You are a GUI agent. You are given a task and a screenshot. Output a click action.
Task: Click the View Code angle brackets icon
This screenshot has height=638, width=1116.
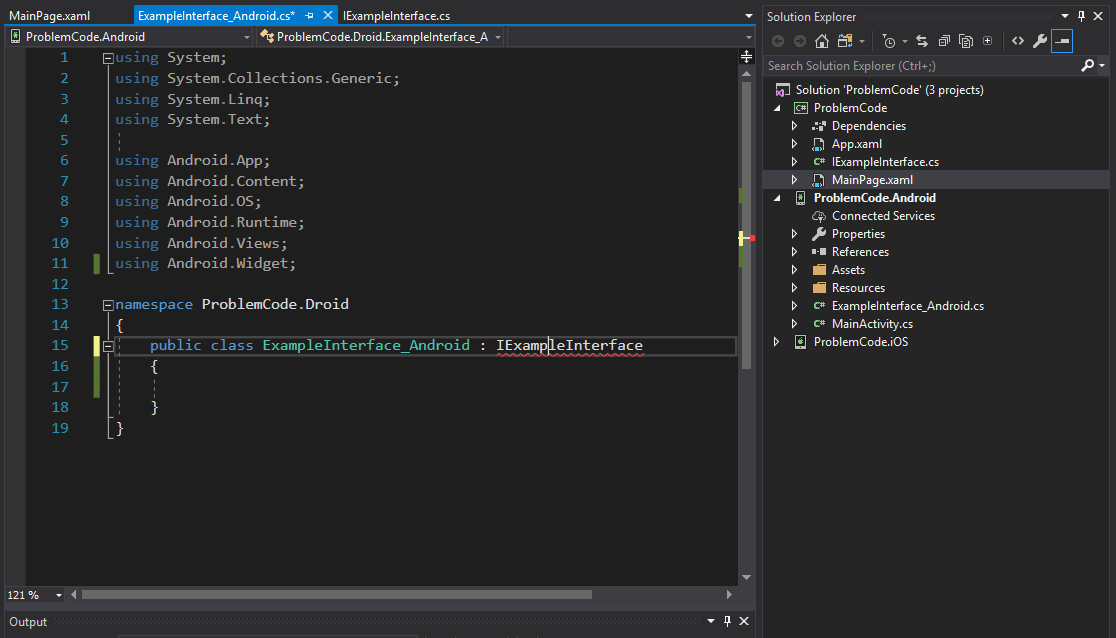pos(1018,41)
